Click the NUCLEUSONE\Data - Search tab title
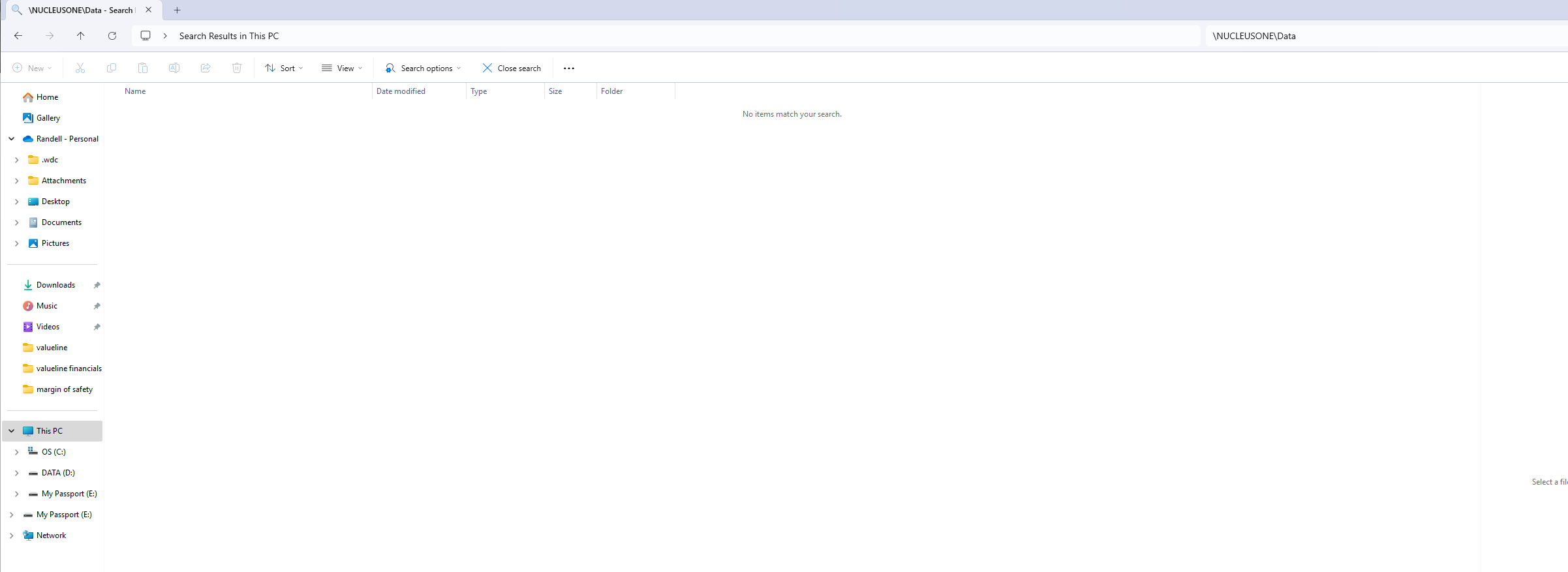Viewport: 1568px width, 572px height. (x=81, y=10)
